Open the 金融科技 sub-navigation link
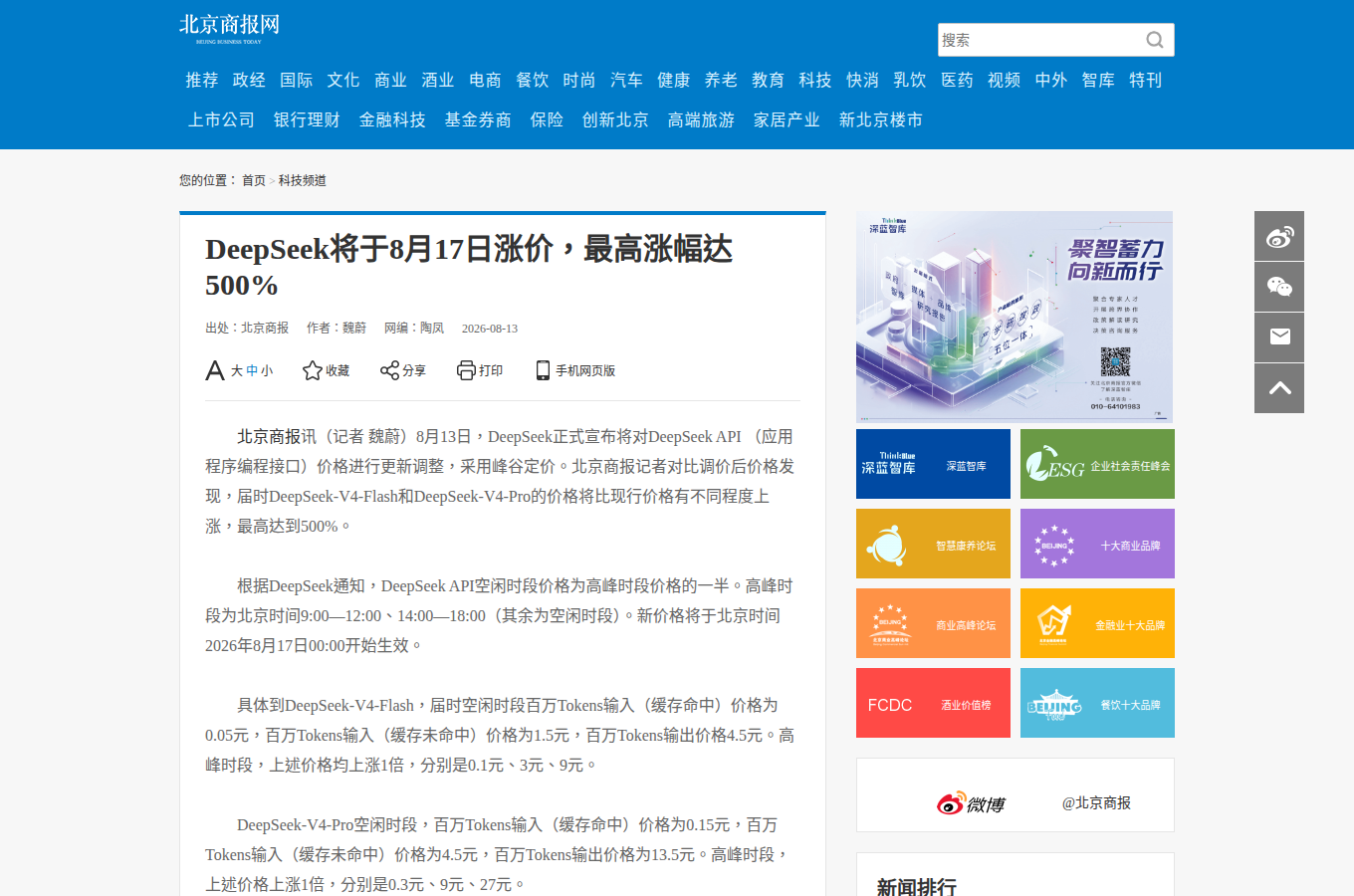The height and width of the screenshot is (896, 1354). [x=392, y=119]
